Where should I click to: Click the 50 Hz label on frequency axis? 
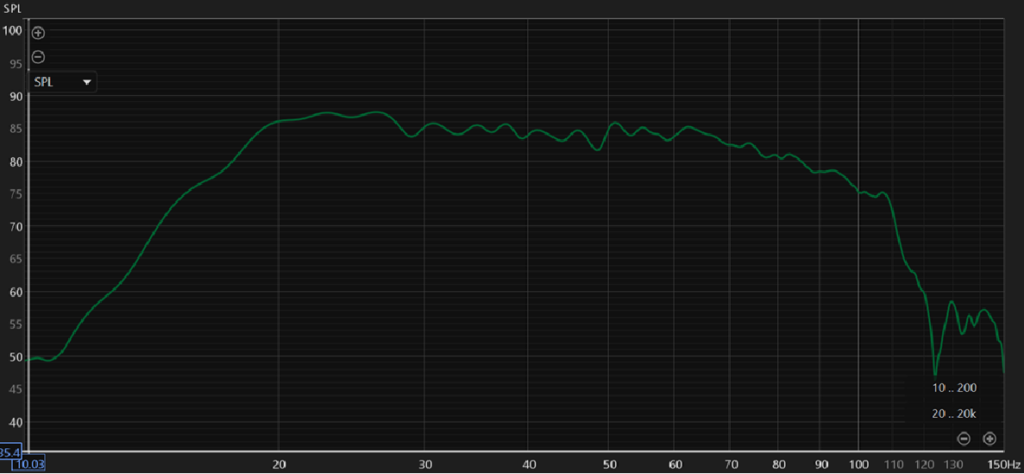[609, 464]
